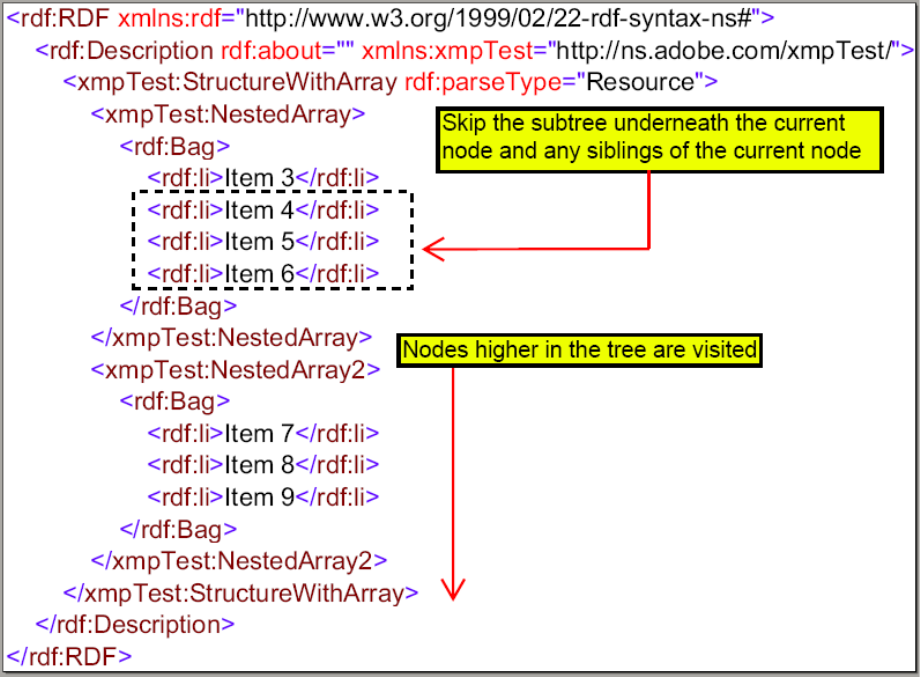Click the closing xmpTest:NestedArray tag
This screenshot has width=920, height=677.
pos(231,338)
